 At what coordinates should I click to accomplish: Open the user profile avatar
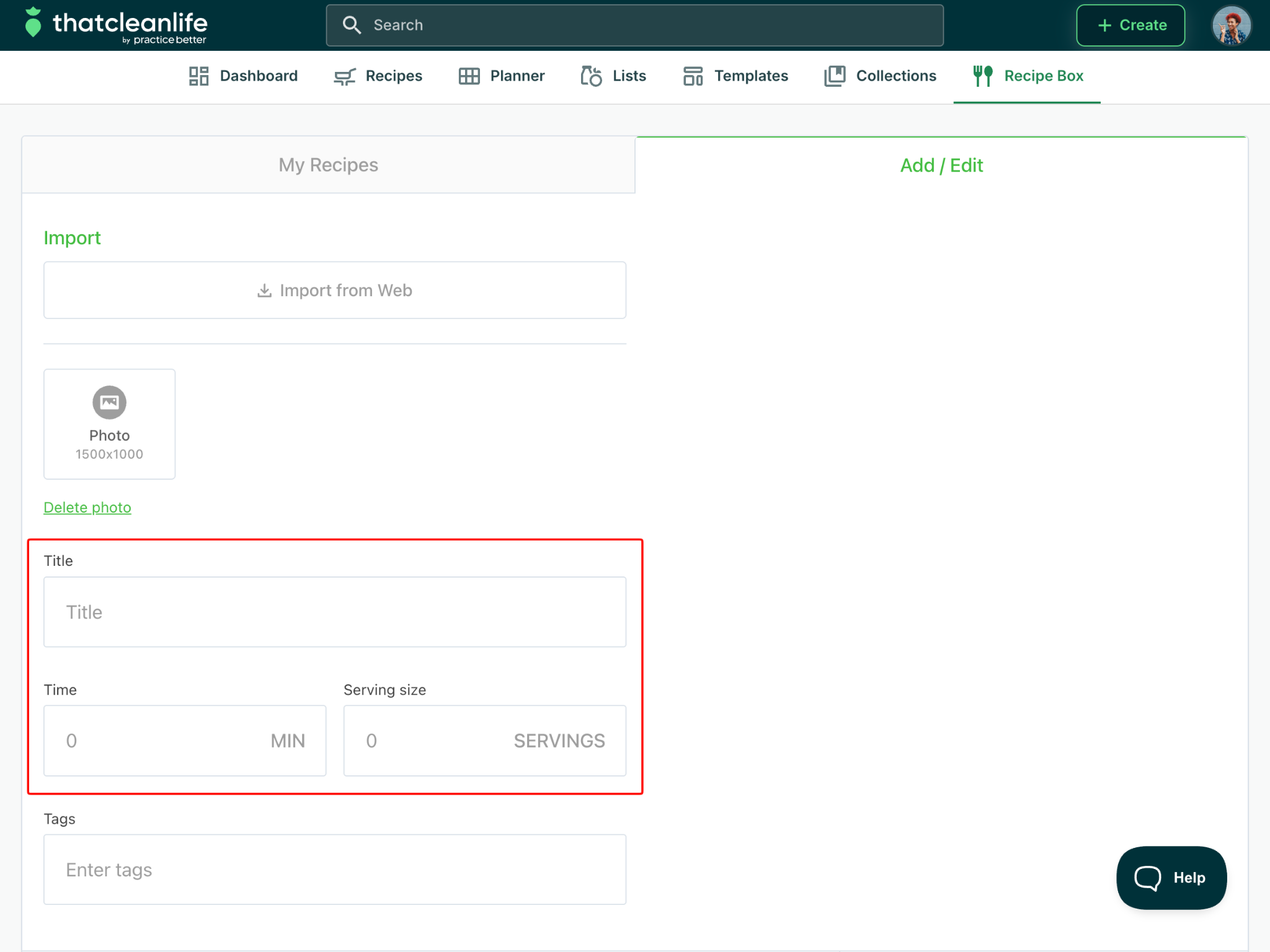pyautogui.click(x=1231, y=25)
